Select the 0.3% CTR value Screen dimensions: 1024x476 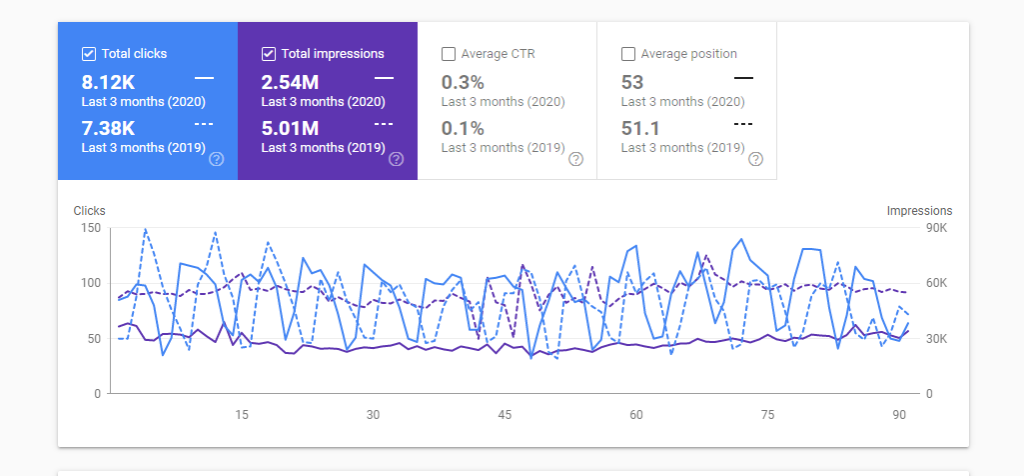coord(463,83)
